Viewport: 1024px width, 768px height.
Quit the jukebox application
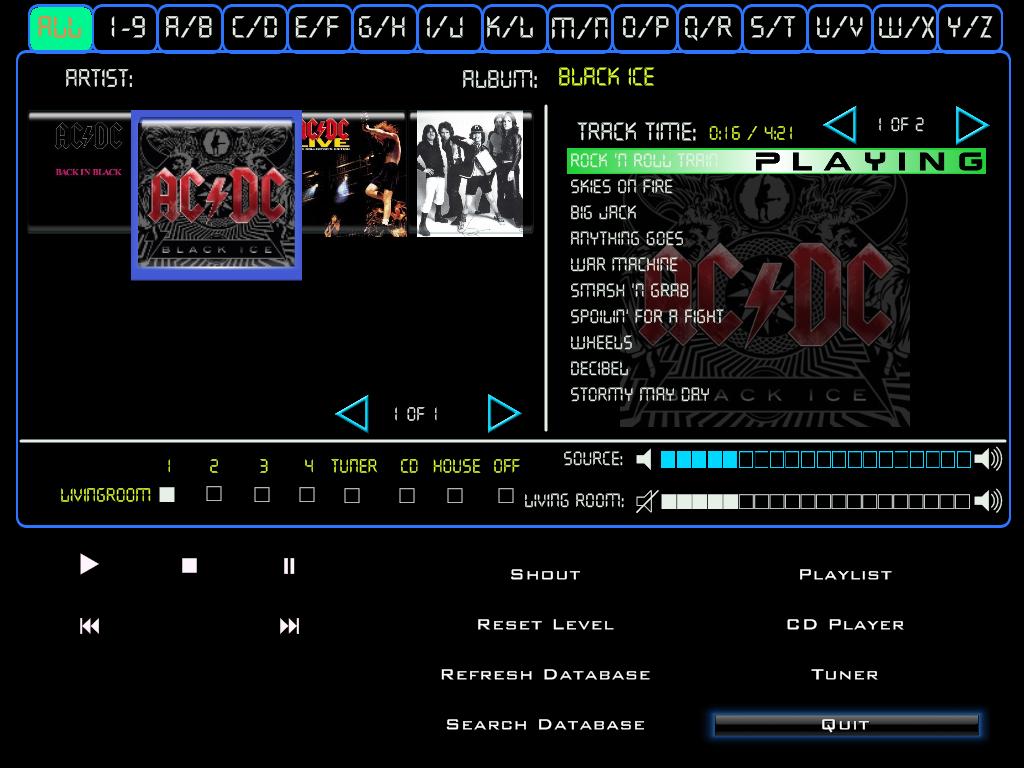(846, 725)
